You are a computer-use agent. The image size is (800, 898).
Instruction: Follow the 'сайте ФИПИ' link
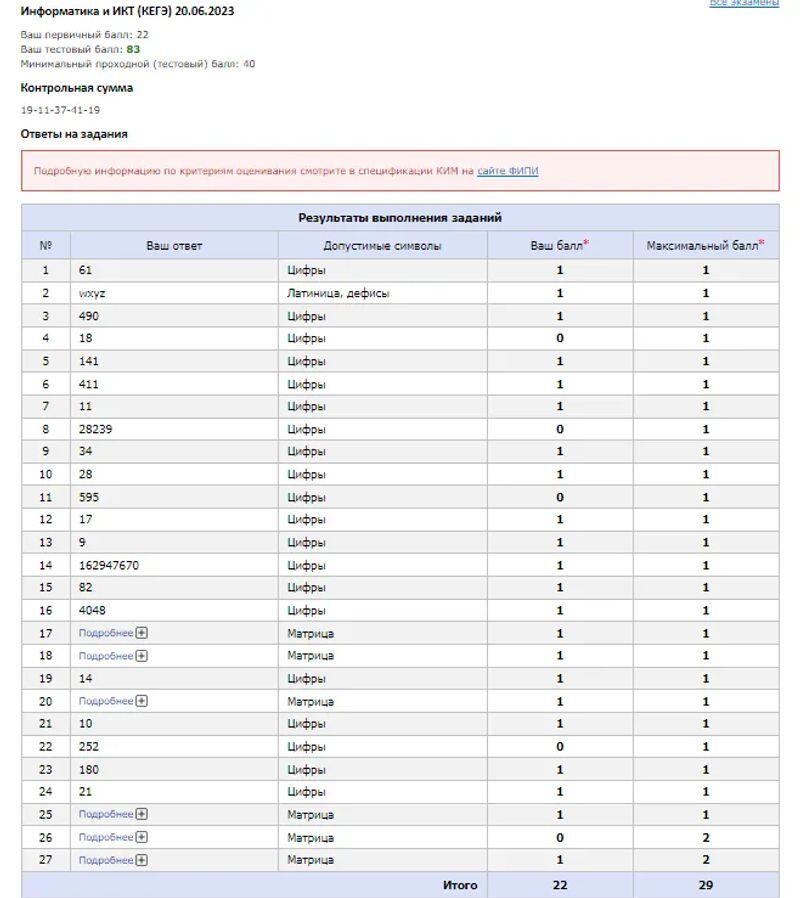point(507,171)
